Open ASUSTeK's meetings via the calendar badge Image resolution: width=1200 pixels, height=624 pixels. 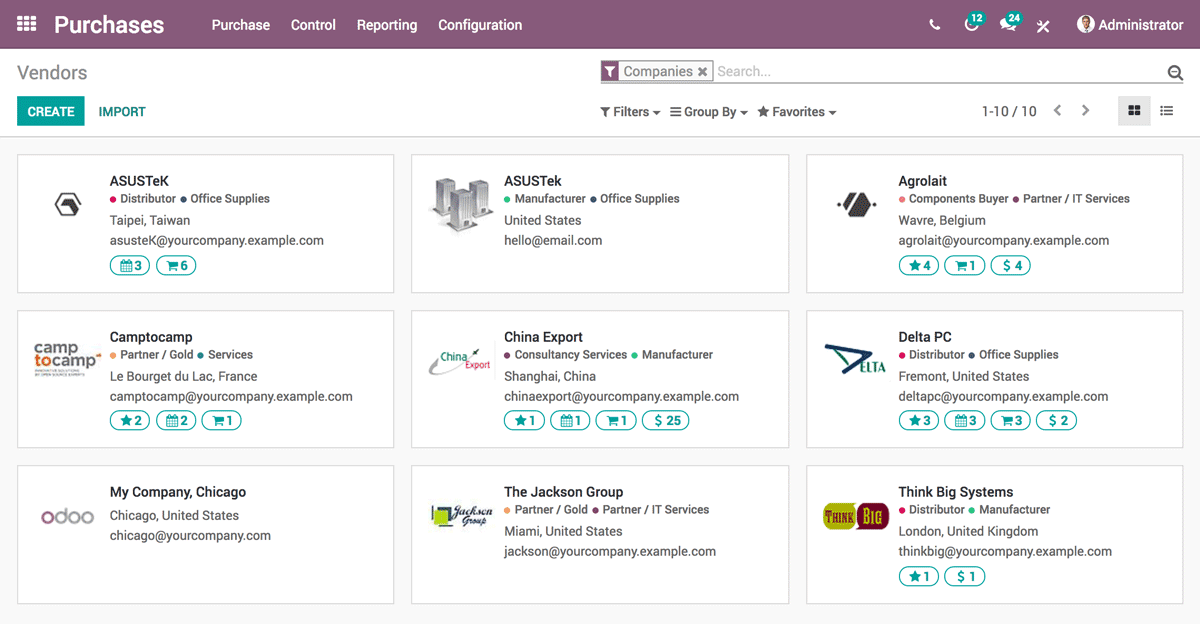click(129, 265)
